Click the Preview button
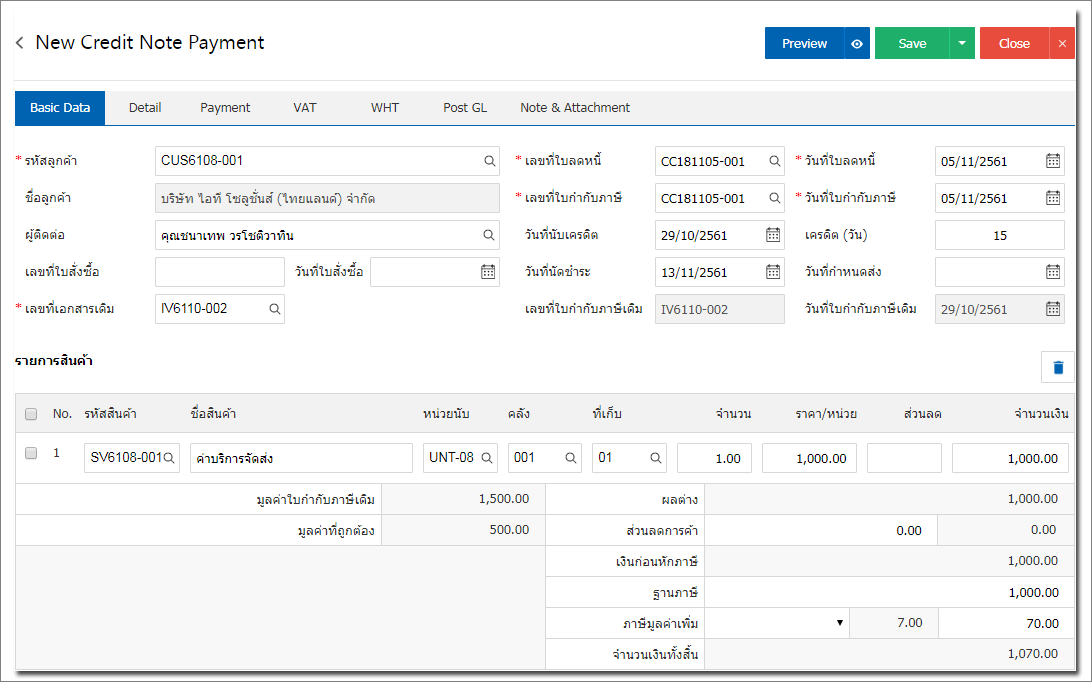This screenshot has width=1092, height=682. 804,43
